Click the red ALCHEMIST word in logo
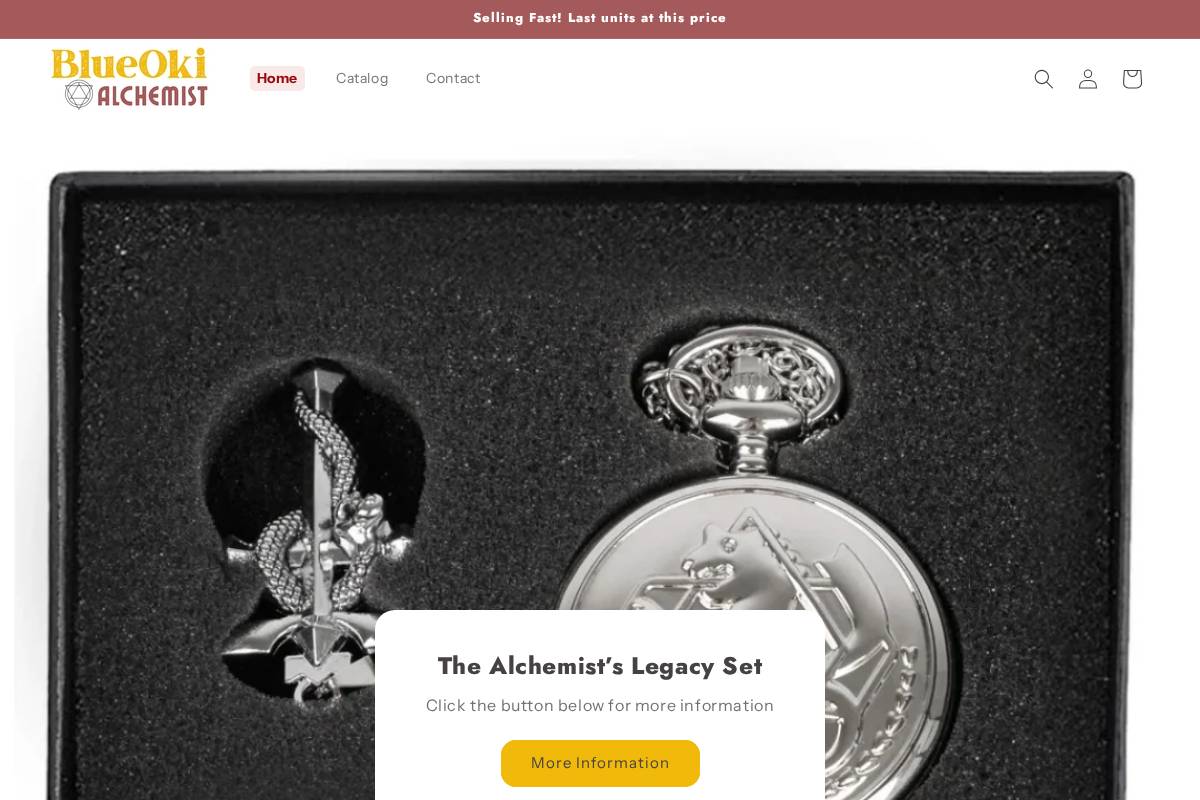 point(153,95)
